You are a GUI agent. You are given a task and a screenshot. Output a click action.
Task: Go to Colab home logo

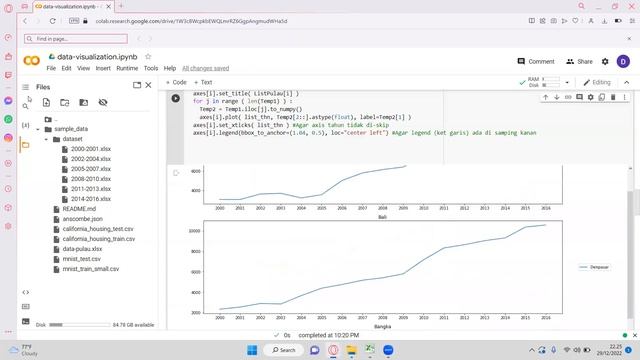pyautogui.click(x=31, y=61)
